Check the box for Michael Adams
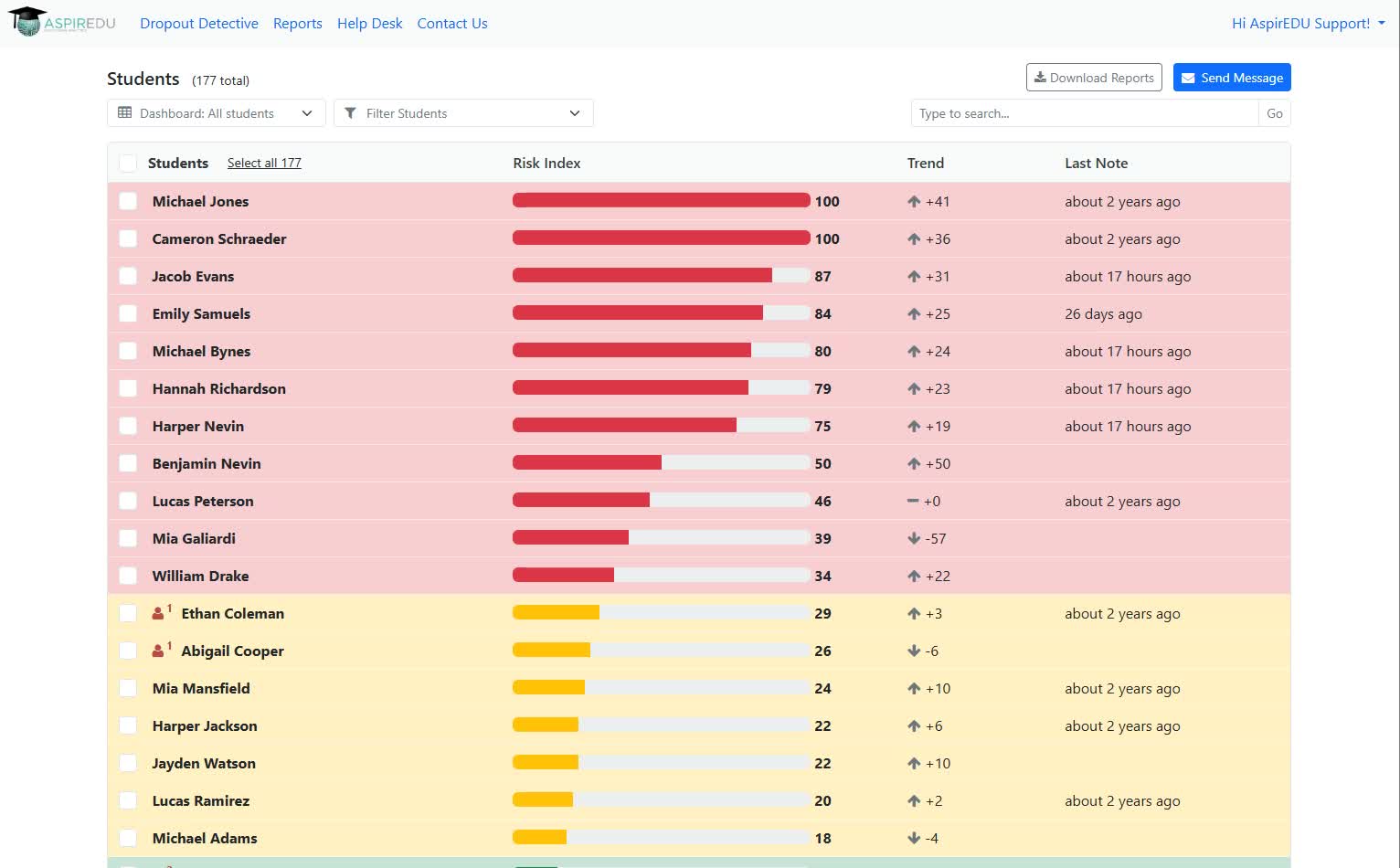This screenshot has height=868, width=1400. click(128, 838)
